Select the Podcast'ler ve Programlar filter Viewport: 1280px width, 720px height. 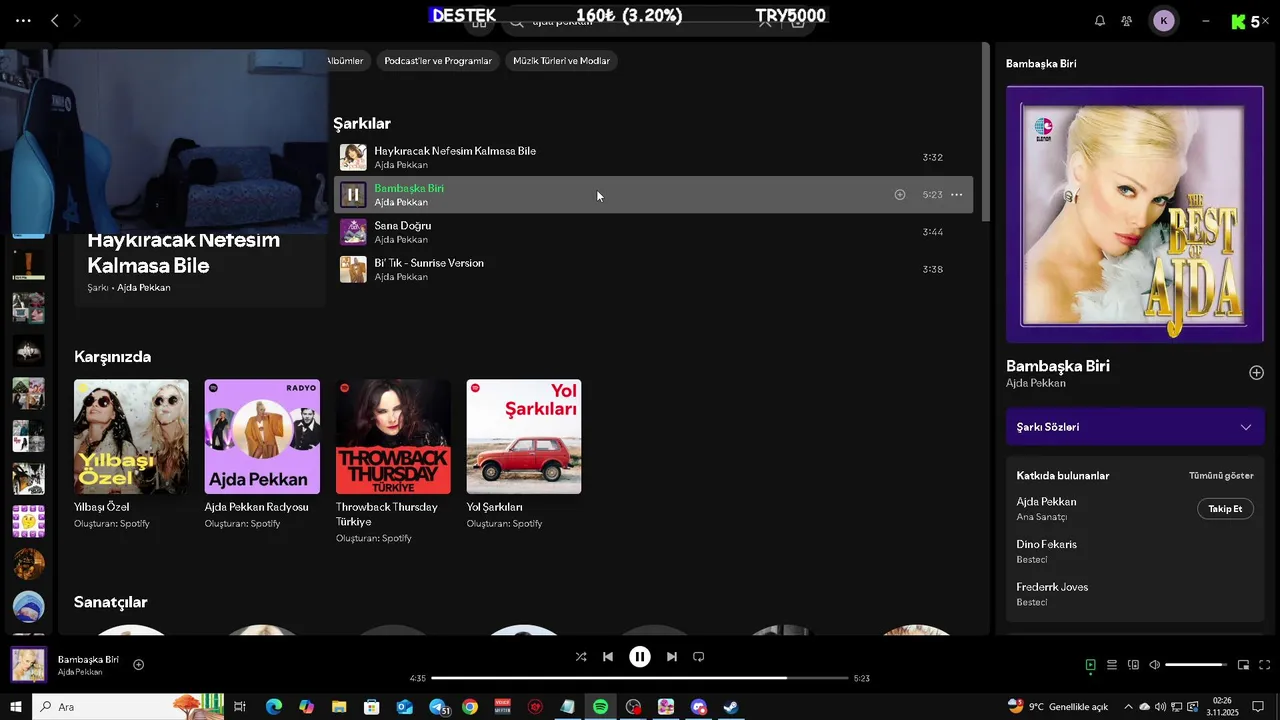coord(438,61)
